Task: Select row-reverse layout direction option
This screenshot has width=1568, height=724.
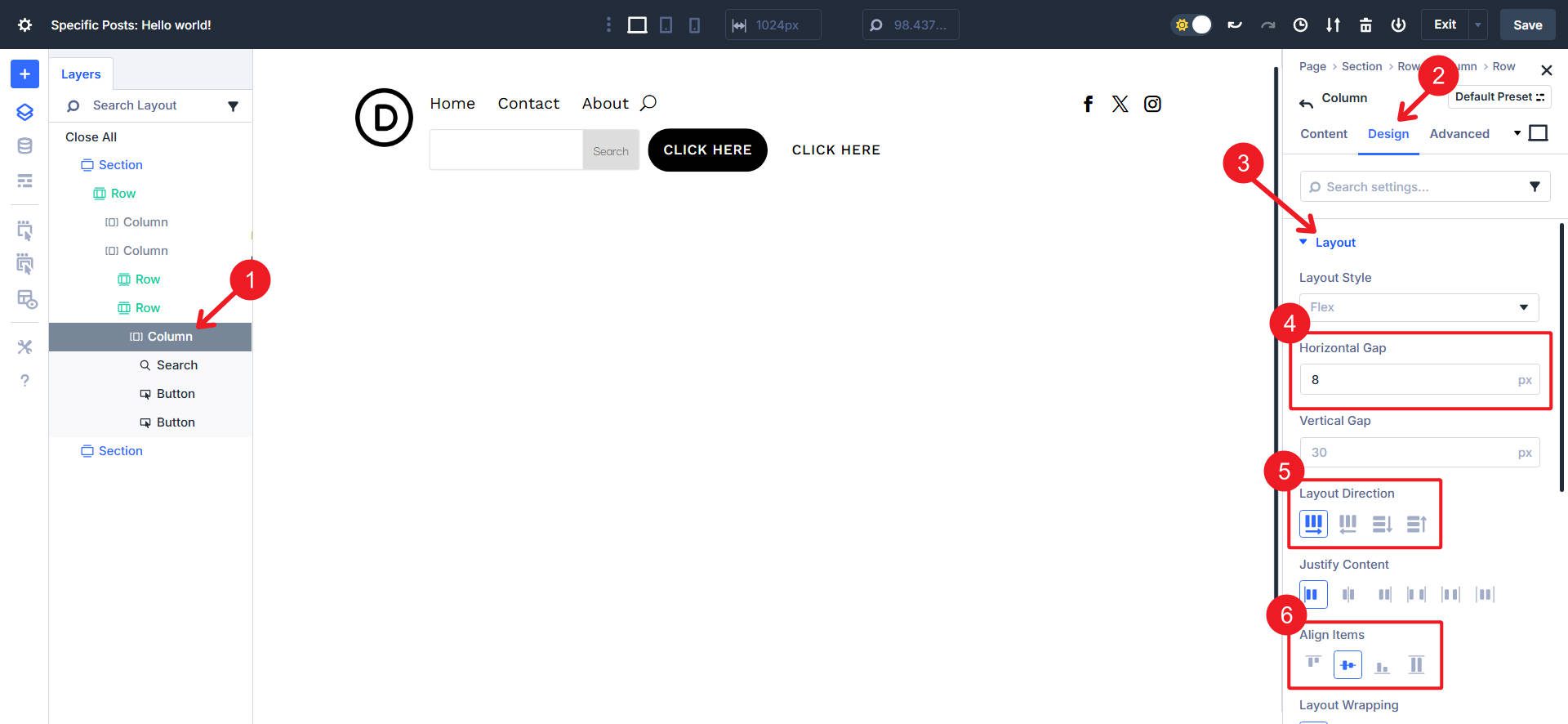Action: click(1347, 524)
